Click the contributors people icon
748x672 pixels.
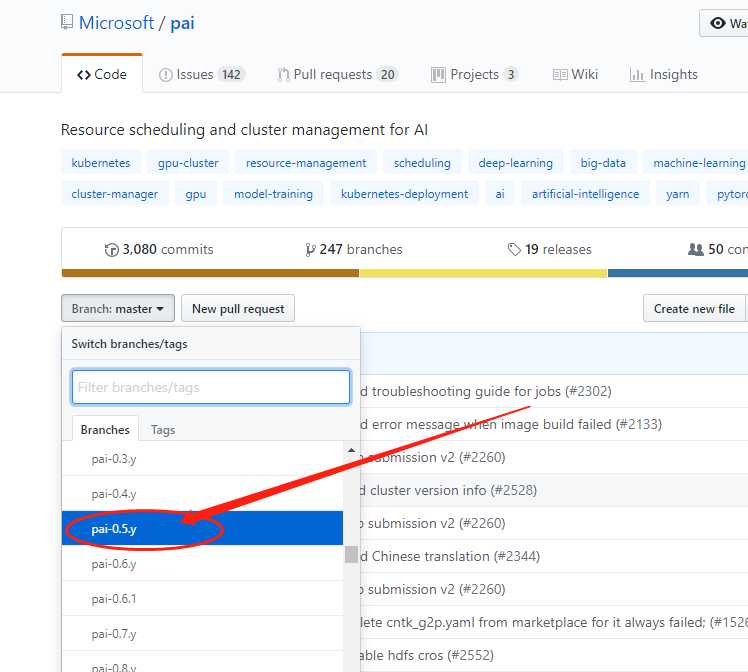[696, 249]
